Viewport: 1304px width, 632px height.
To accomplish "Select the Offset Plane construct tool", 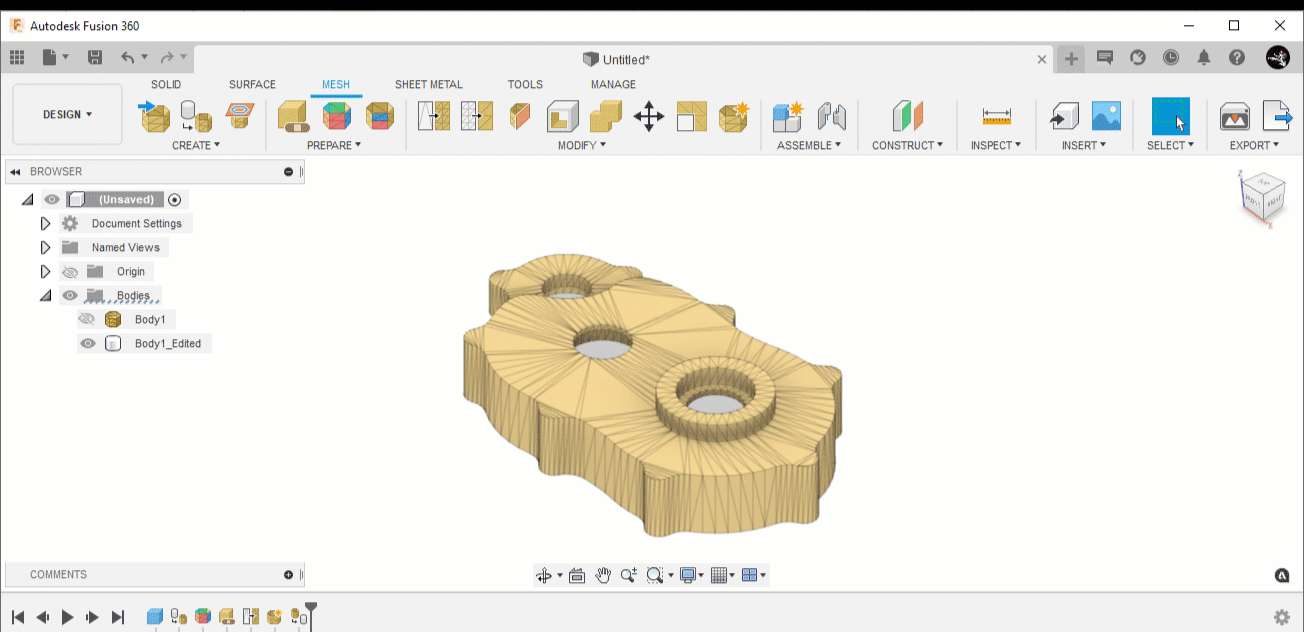I will 908,116.
